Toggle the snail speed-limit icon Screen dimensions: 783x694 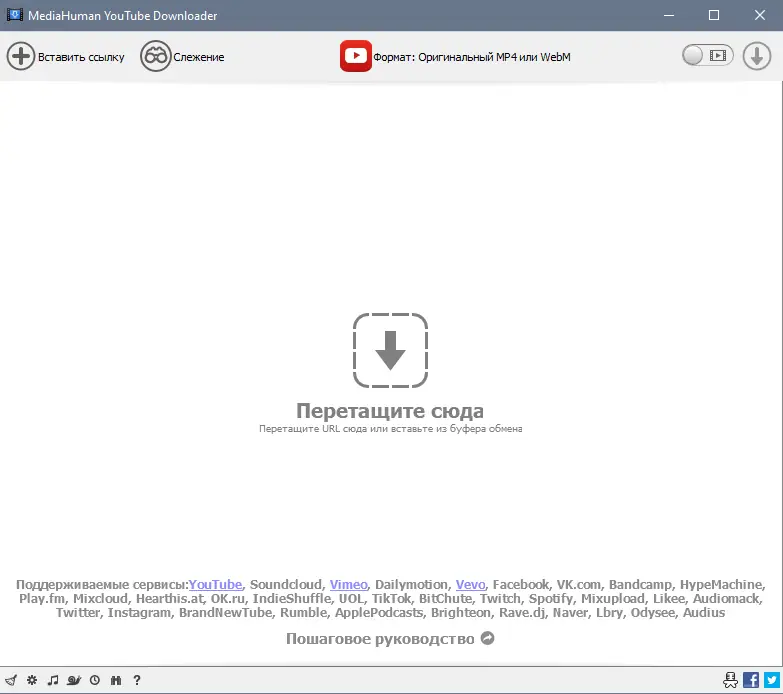click(x=74, y=680)
